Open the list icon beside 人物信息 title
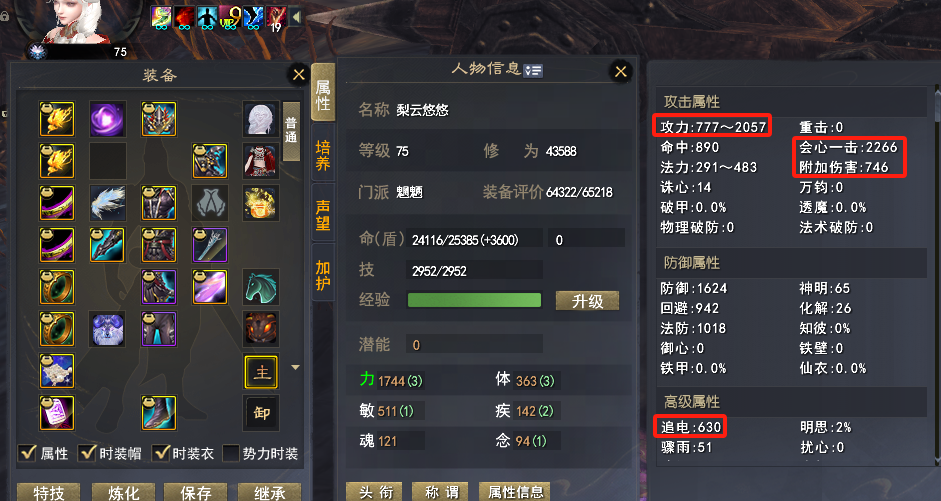The image size is (941, 501). tap(533, 71)
